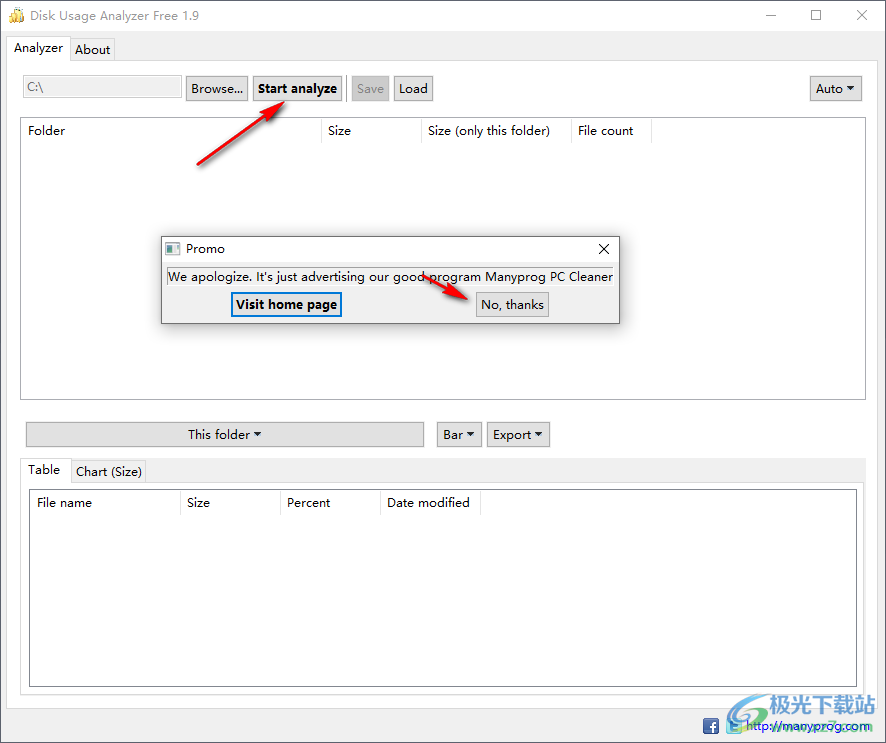886x743 pixels.
Task: Click the Disk Usage Analyzer app icon
Action: [x=16, y=15]
